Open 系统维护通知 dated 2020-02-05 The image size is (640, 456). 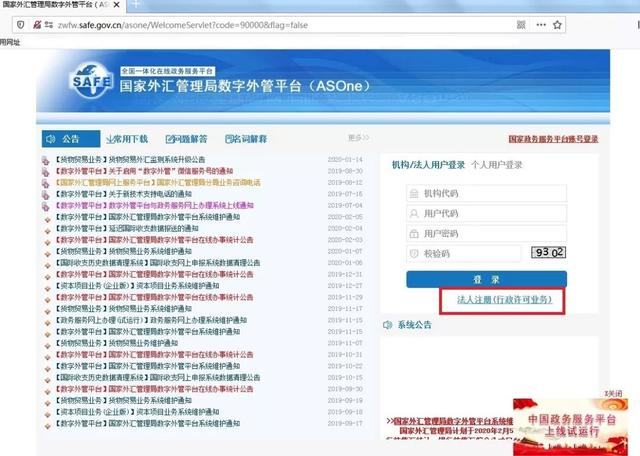[148, 217]
